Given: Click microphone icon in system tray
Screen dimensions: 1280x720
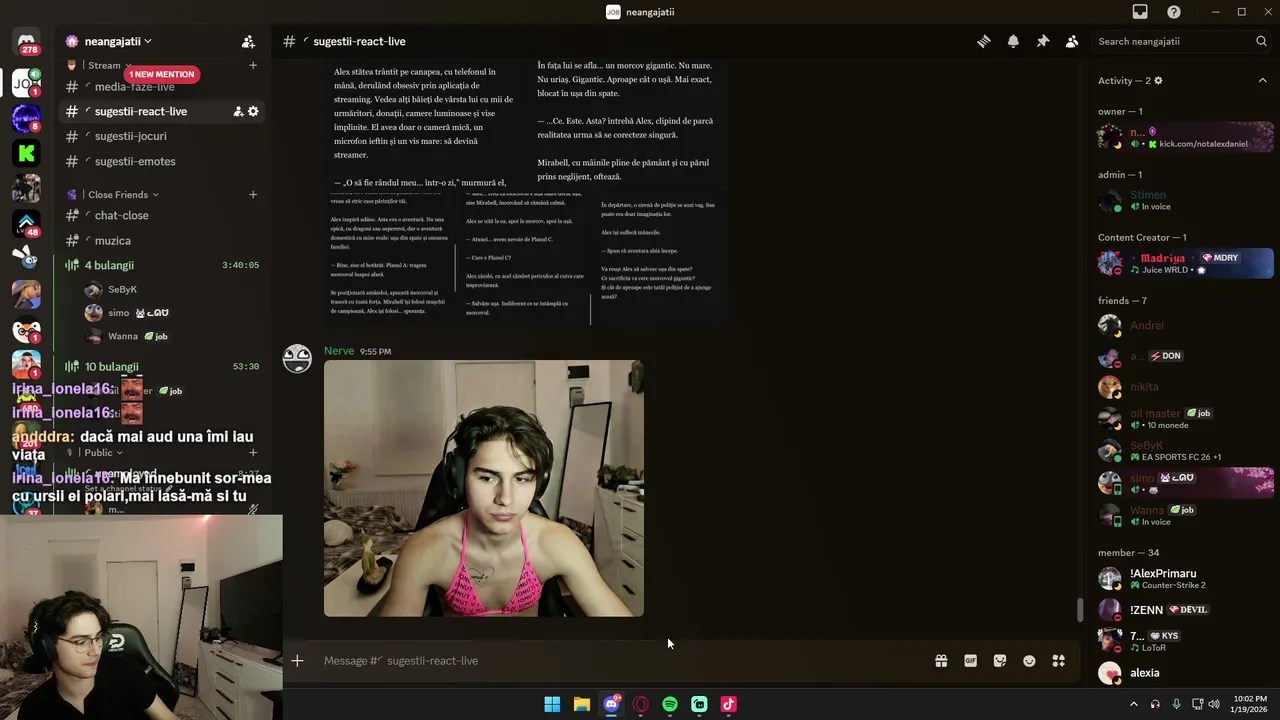Looking at the screenshot, I should click(1176, 704).
